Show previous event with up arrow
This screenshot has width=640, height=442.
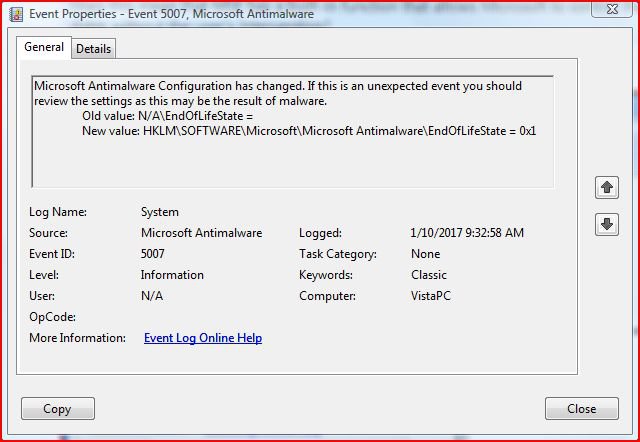607,188
